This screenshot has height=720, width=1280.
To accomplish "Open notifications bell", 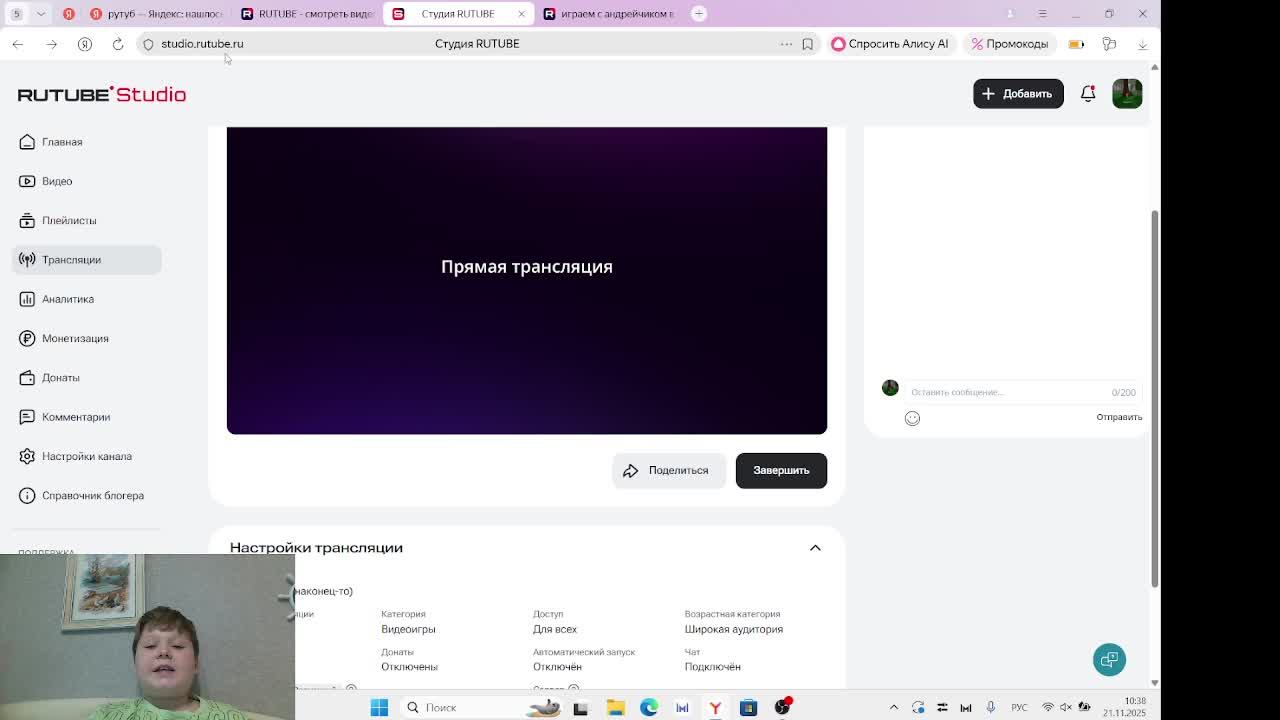I will 1088,93.
